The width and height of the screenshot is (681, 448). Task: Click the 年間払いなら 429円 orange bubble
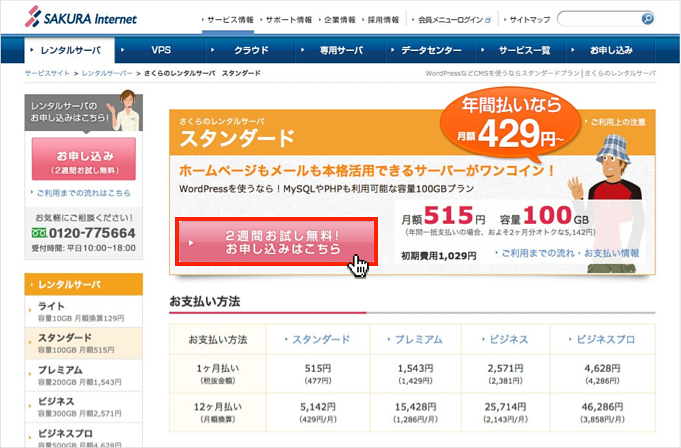click(510, 124)
